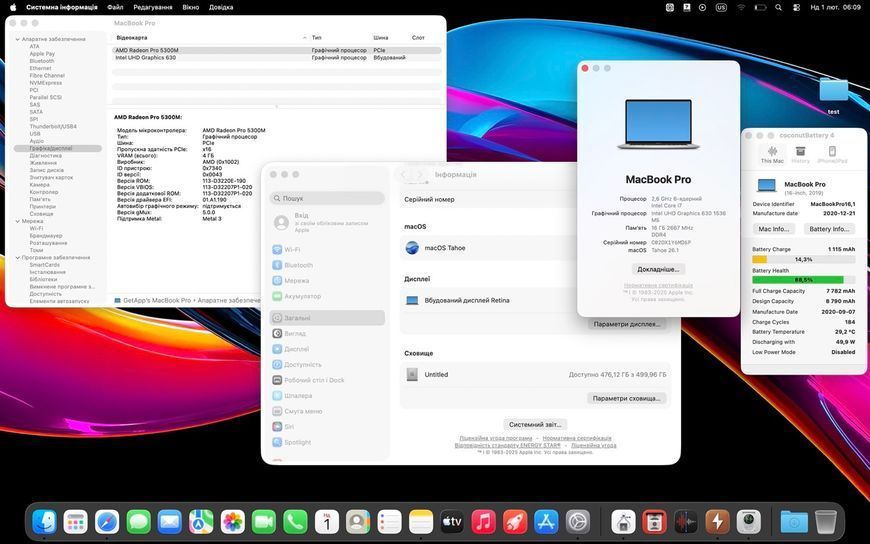
Task: Go back using Settings back chevron
Action: point(403,174)
